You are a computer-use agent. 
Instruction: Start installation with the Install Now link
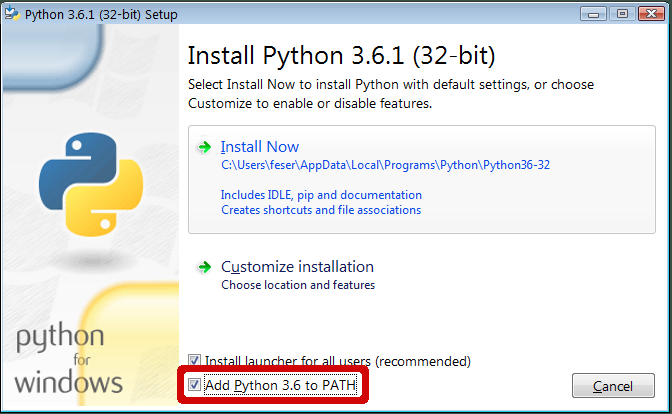[260, 147]
